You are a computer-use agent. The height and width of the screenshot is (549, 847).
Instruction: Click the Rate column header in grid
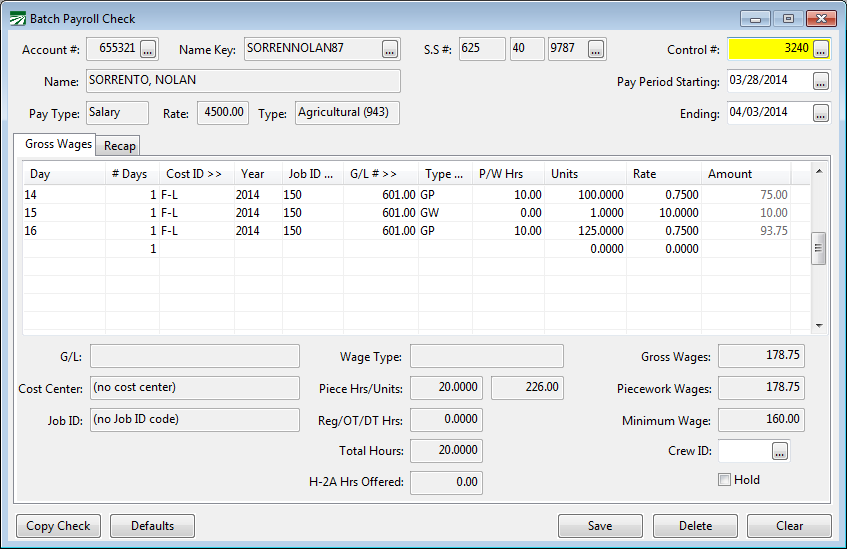[x=664, y=174]
